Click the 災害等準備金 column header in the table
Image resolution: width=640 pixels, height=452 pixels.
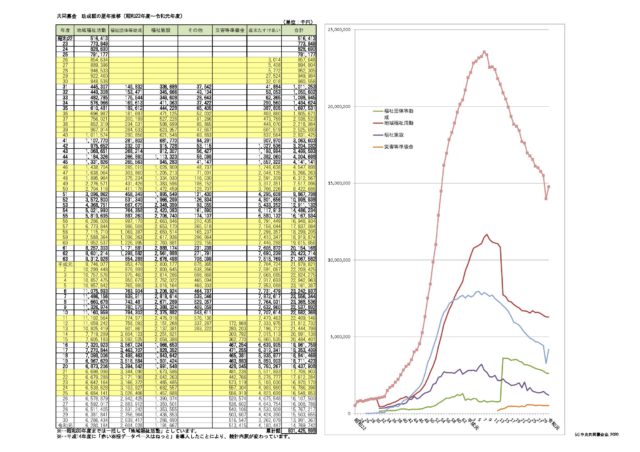tap(229, 30)
